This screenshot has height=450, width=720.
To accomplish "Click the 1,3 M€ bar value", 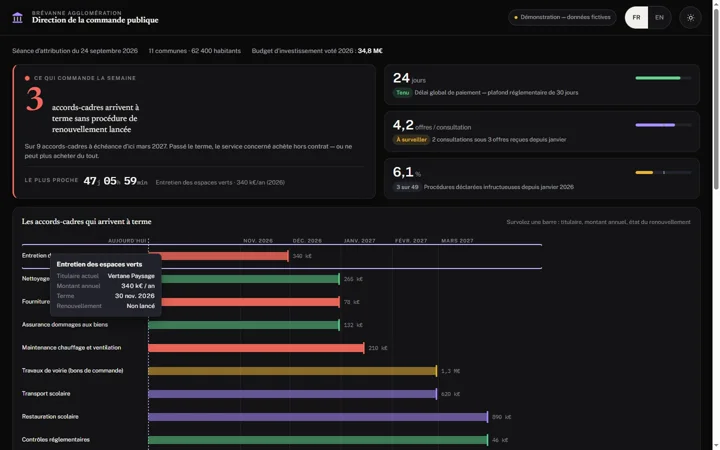I will pos(450,371).
